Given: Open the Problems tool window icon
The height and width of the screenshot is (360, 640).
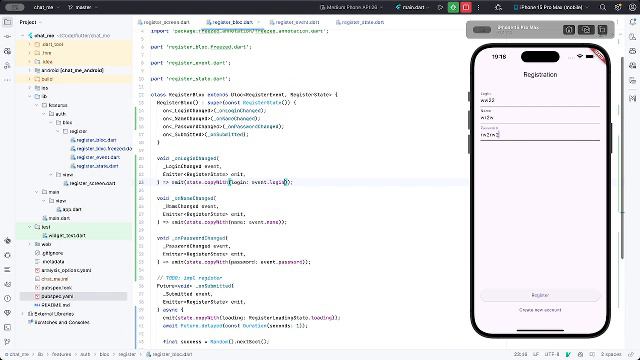Looking at the screenshot, I should click(7, 298).
